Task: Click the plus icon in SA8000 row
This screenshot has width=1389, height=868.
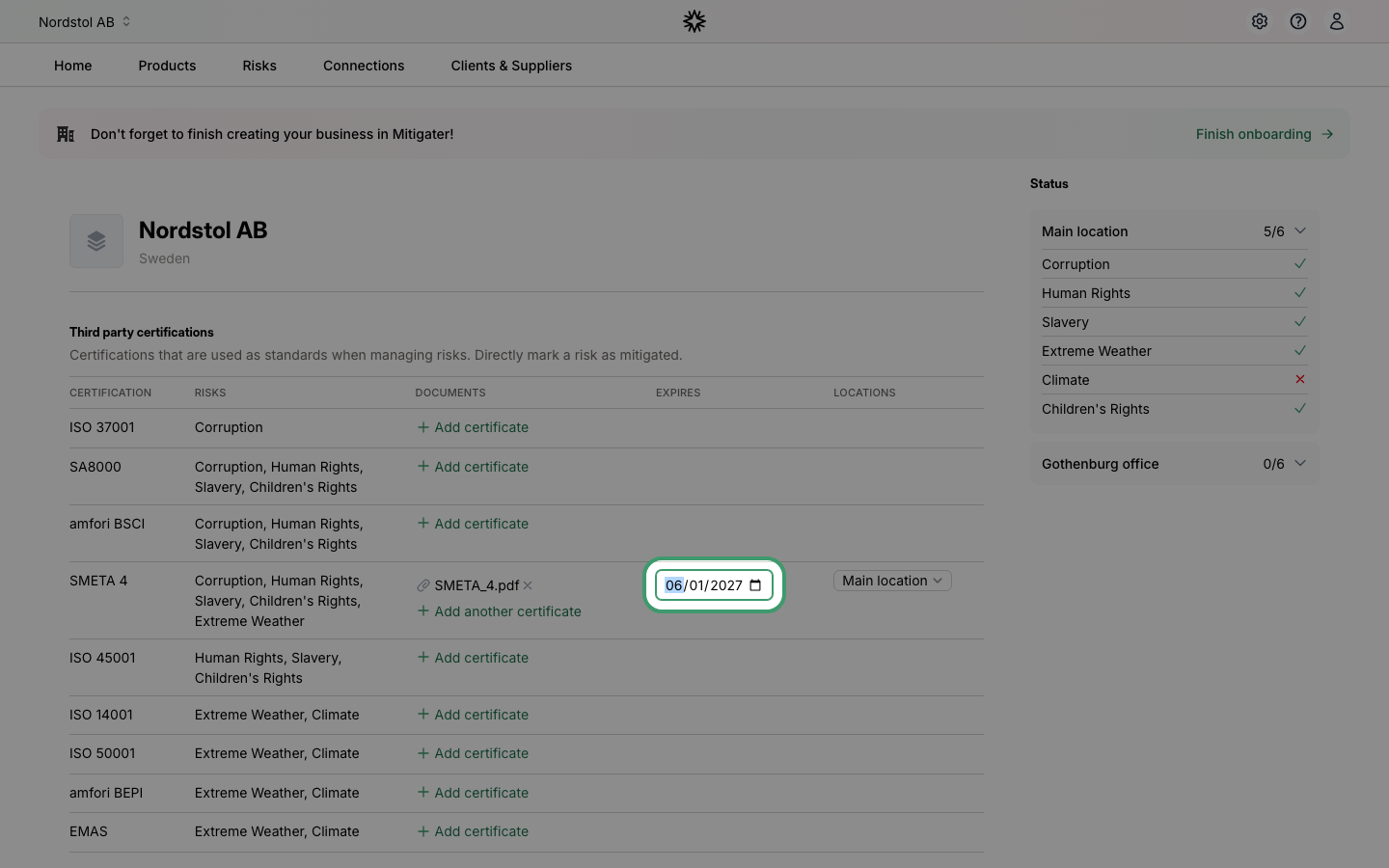Action: (x=422, y=467)
